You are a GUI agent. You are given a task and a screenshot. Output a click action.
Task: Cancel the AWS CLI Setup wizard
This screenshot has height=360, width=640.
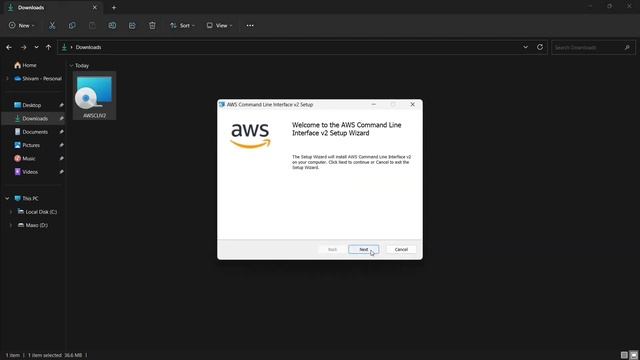(401, 249)
